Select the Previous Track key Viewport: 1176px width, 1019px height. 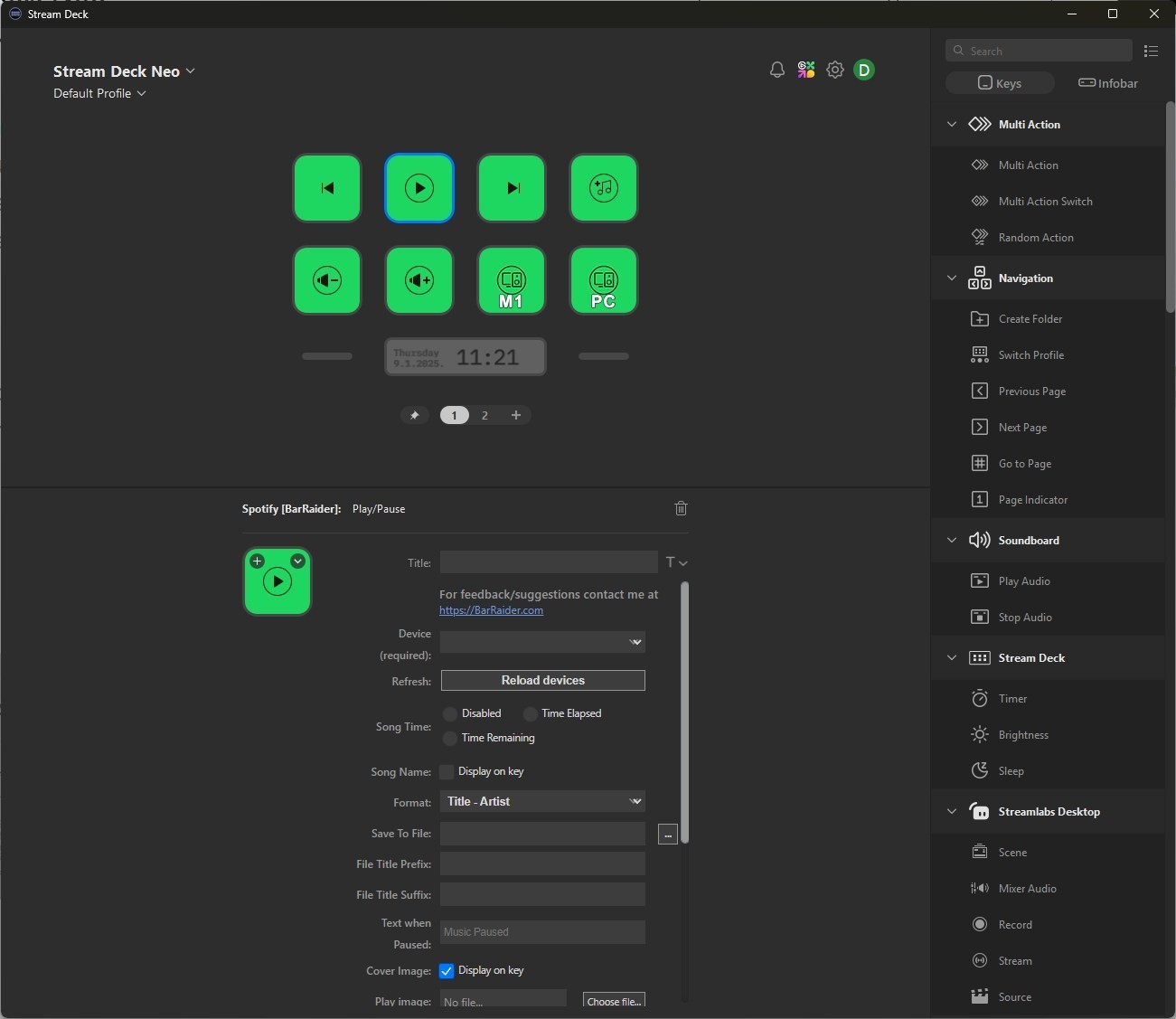click(327, 188)
